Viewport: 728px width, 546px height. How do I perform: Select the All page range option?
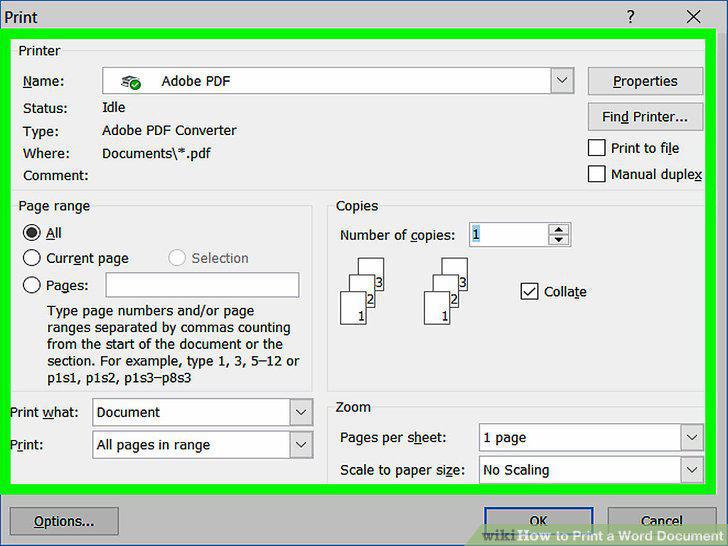pyautogui.click(x=32, y=233)
